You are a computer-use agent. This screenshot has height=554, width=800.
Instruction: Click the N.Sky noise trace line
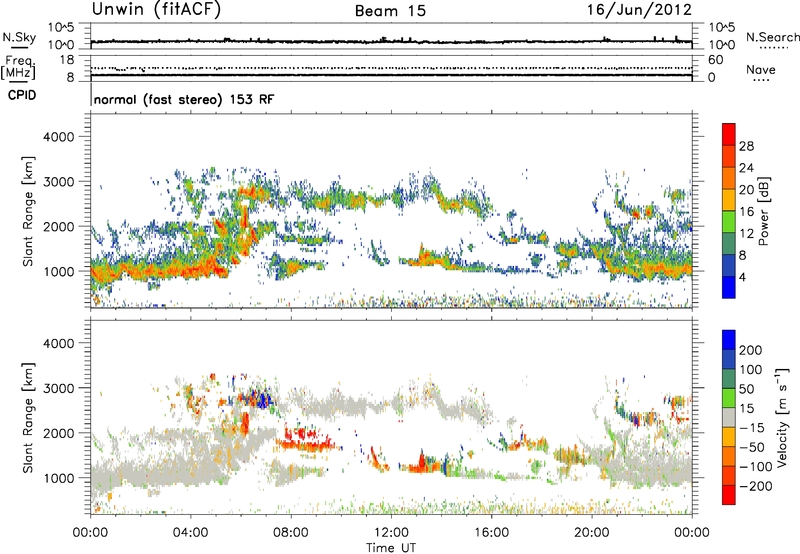click(391, 41)
